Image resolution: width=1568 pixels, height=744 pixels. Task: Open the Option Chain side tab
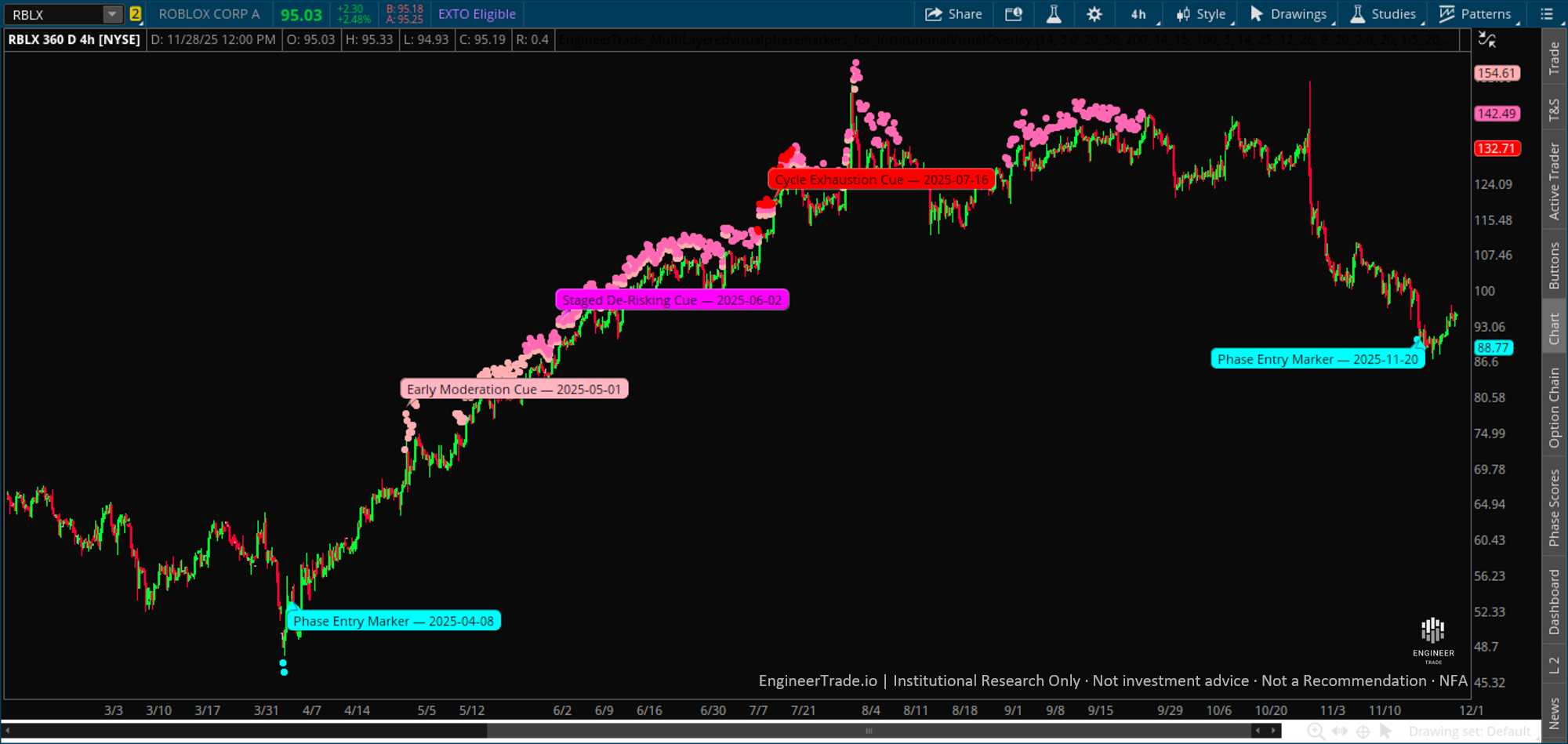coord(1554,408)
